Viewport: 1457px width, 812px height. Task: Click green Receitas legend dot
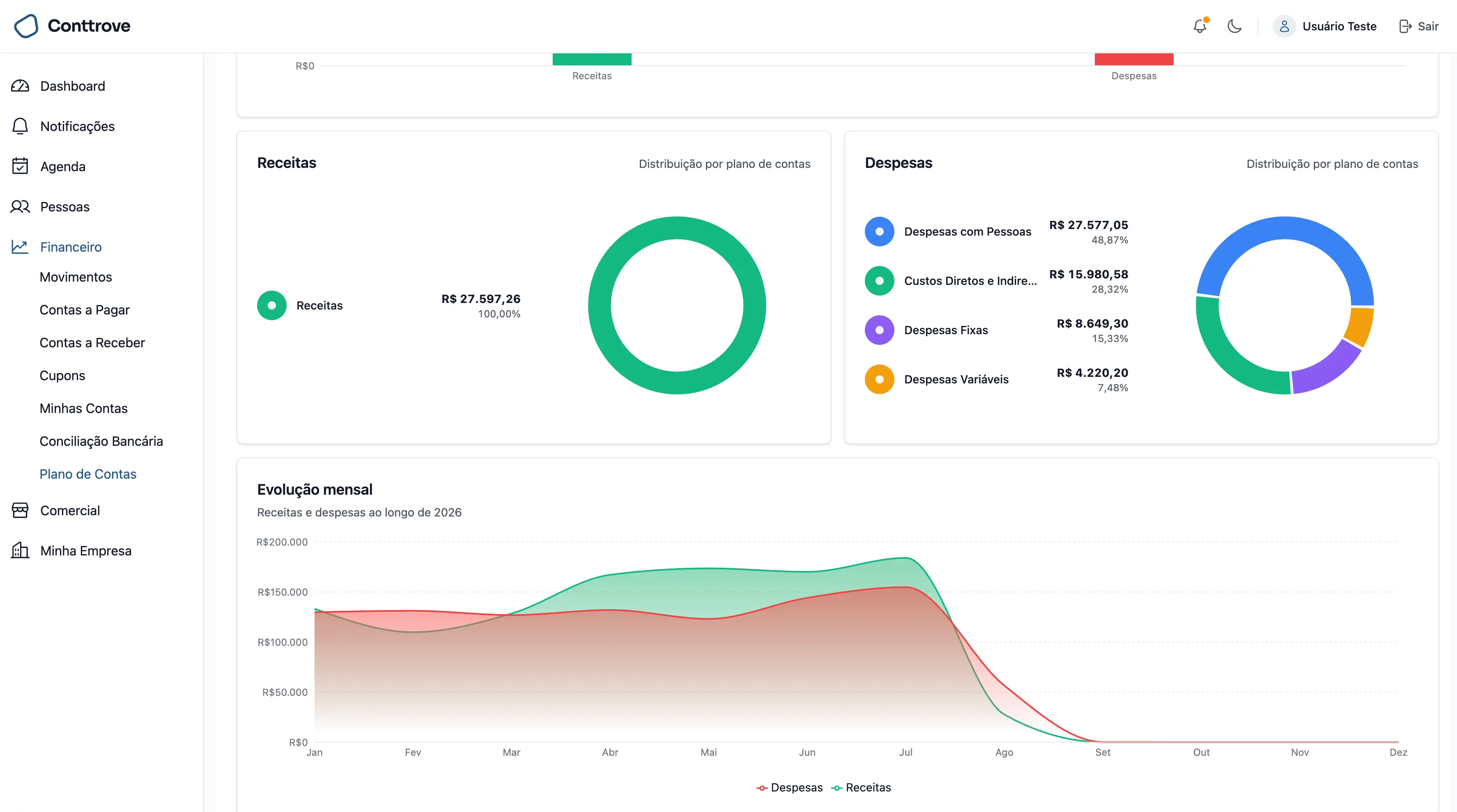[271, 305]
